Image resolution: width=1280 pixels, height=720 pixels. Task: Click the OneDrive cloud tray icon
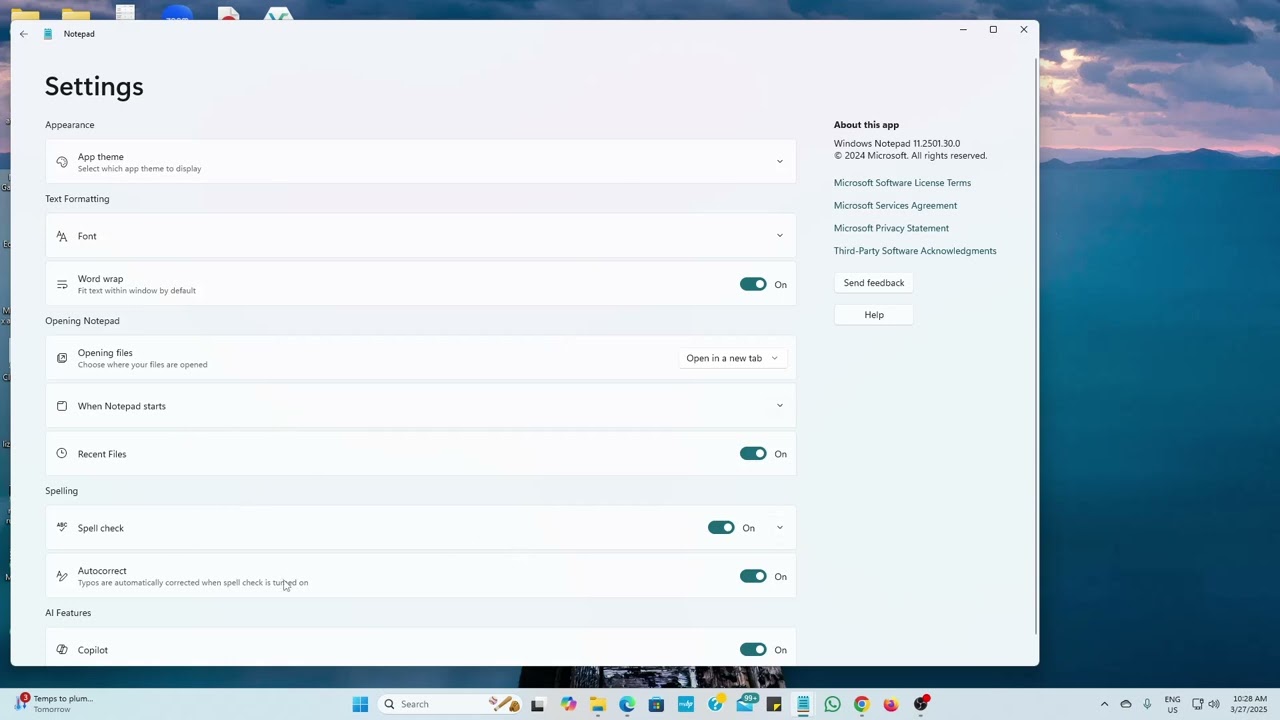pos(1126,704)
